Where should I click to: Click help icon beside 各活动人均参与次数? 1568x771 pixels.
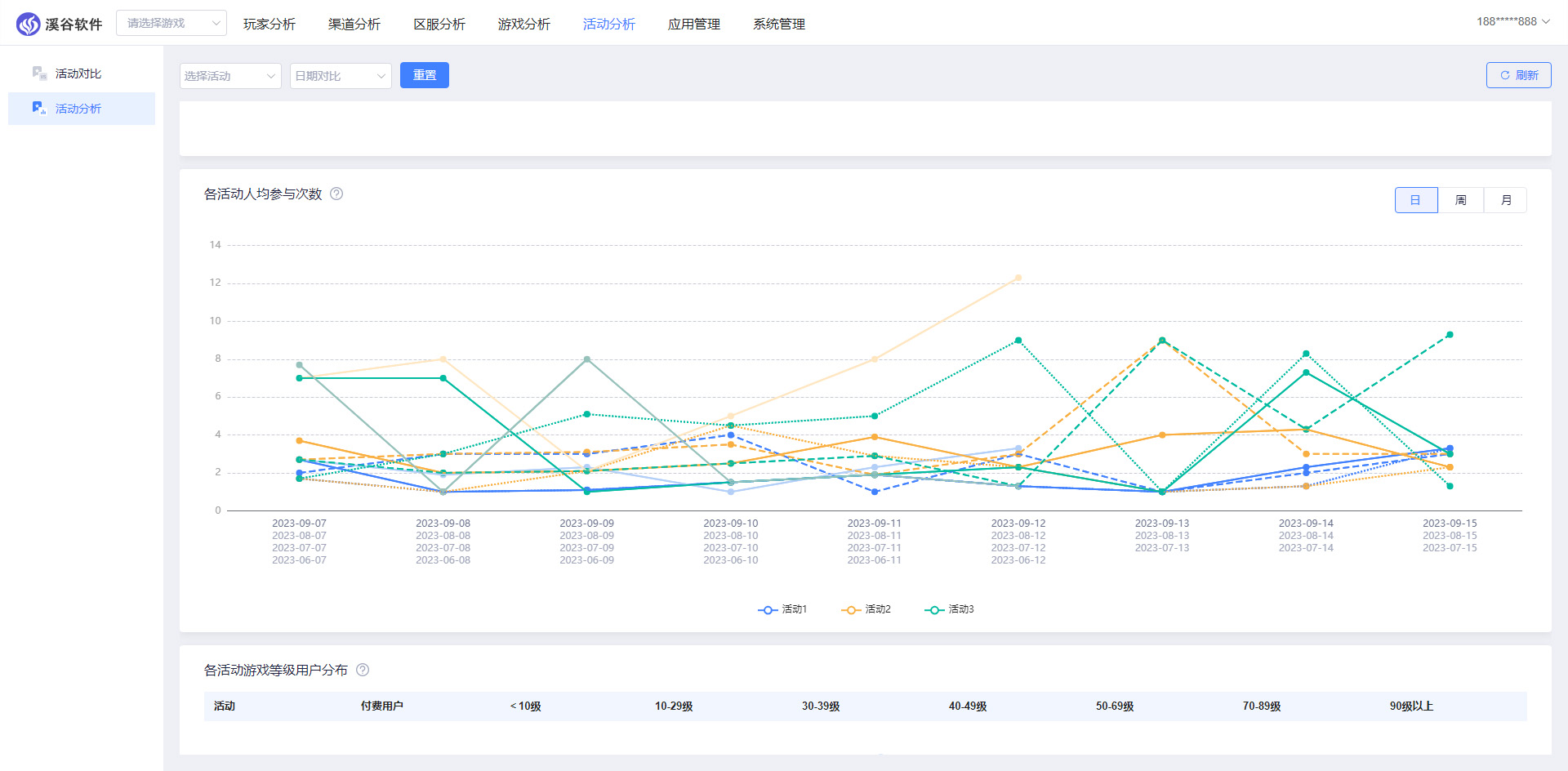(336, 194)
